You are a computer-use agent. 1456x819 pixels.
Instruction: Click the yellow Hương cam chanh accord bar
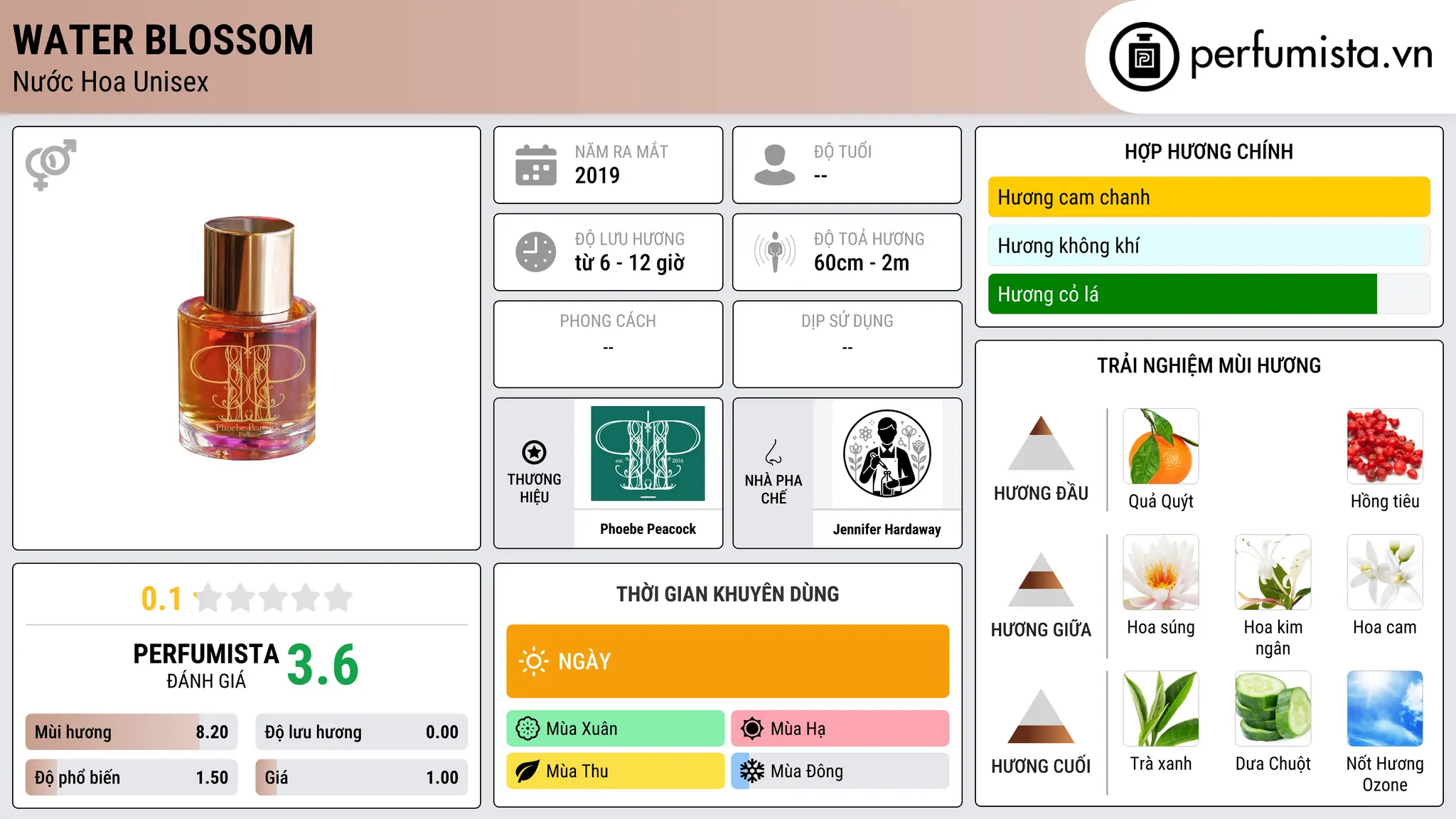pyautogui.click(x=1209, y=197)
